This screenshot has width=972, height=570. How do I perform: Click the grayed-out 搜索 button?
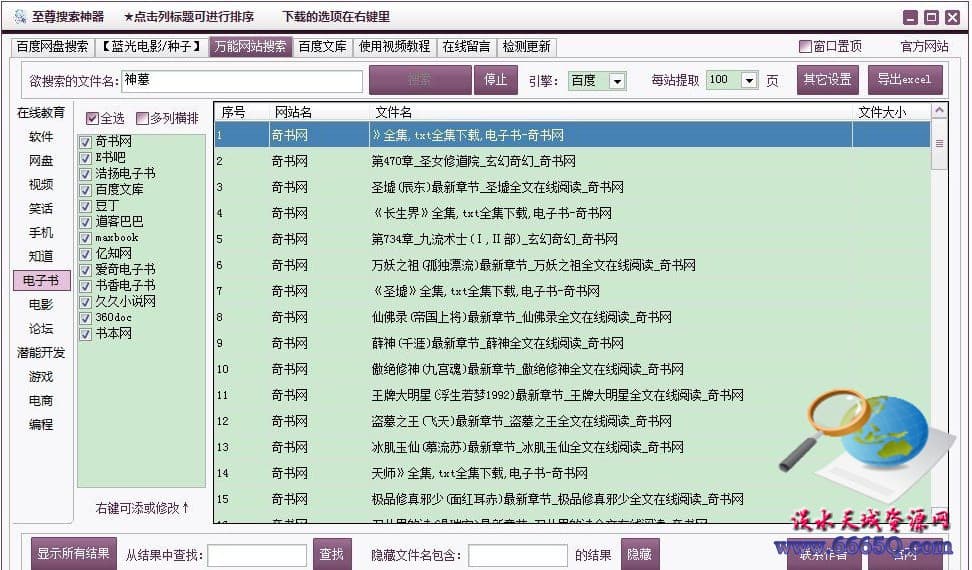click(420, 80)
